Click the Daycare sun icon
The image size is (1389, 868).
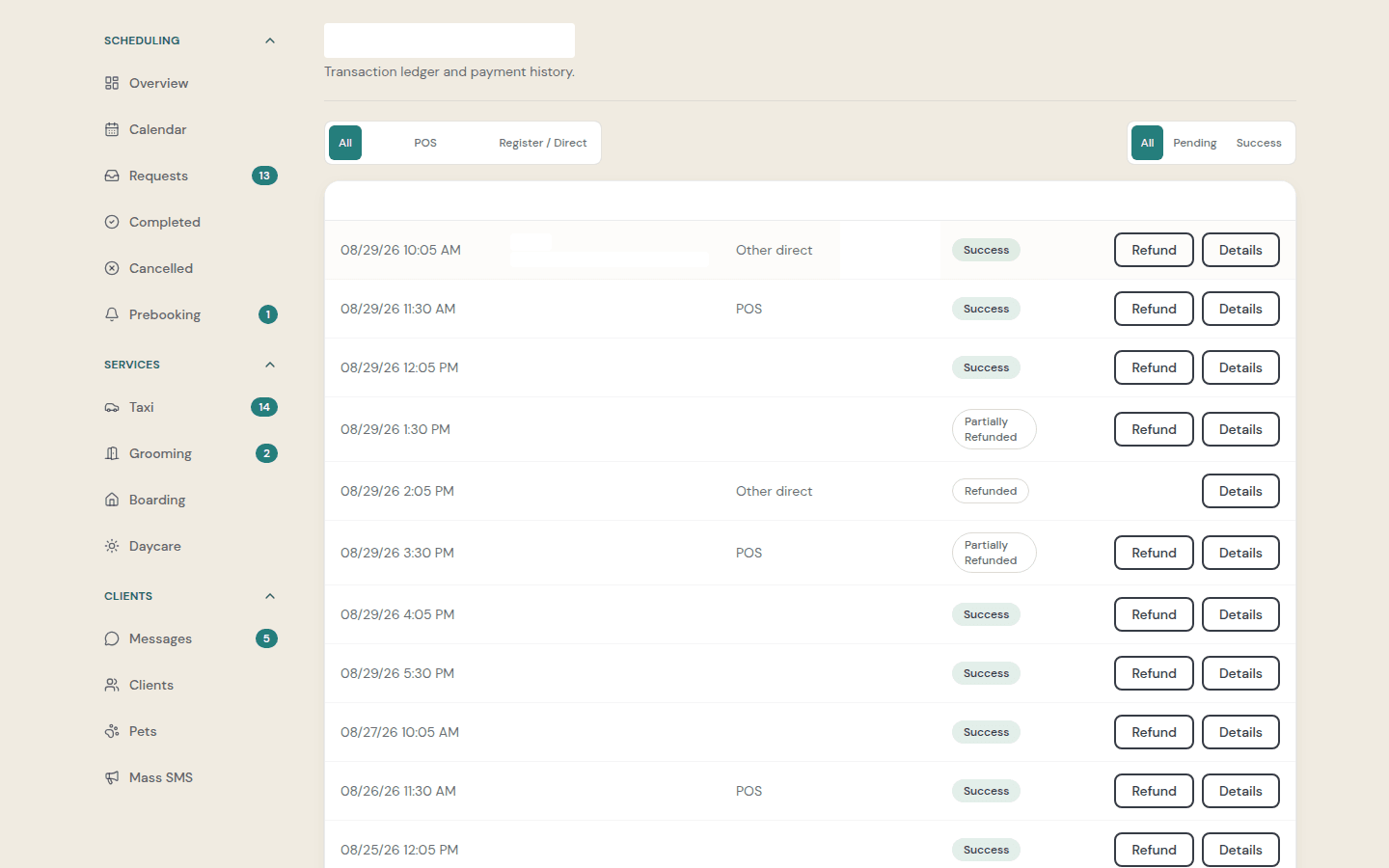112,546
